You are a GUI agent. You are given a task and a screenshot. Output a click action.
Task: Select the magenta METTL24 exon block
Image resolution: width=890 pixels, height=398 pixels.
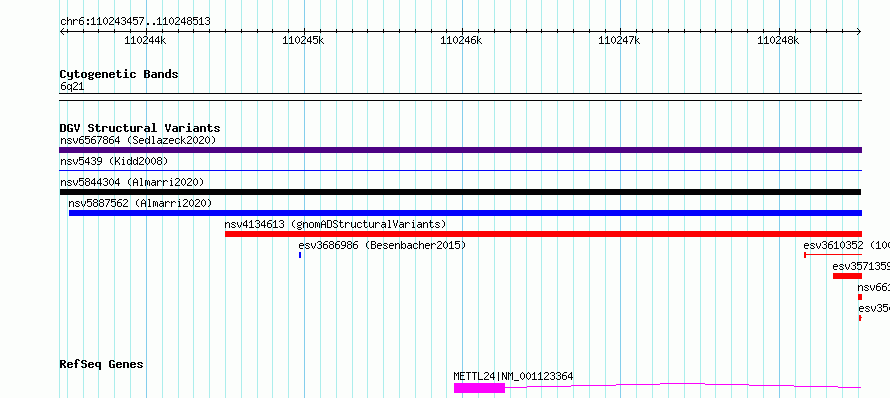click(479, 388)
